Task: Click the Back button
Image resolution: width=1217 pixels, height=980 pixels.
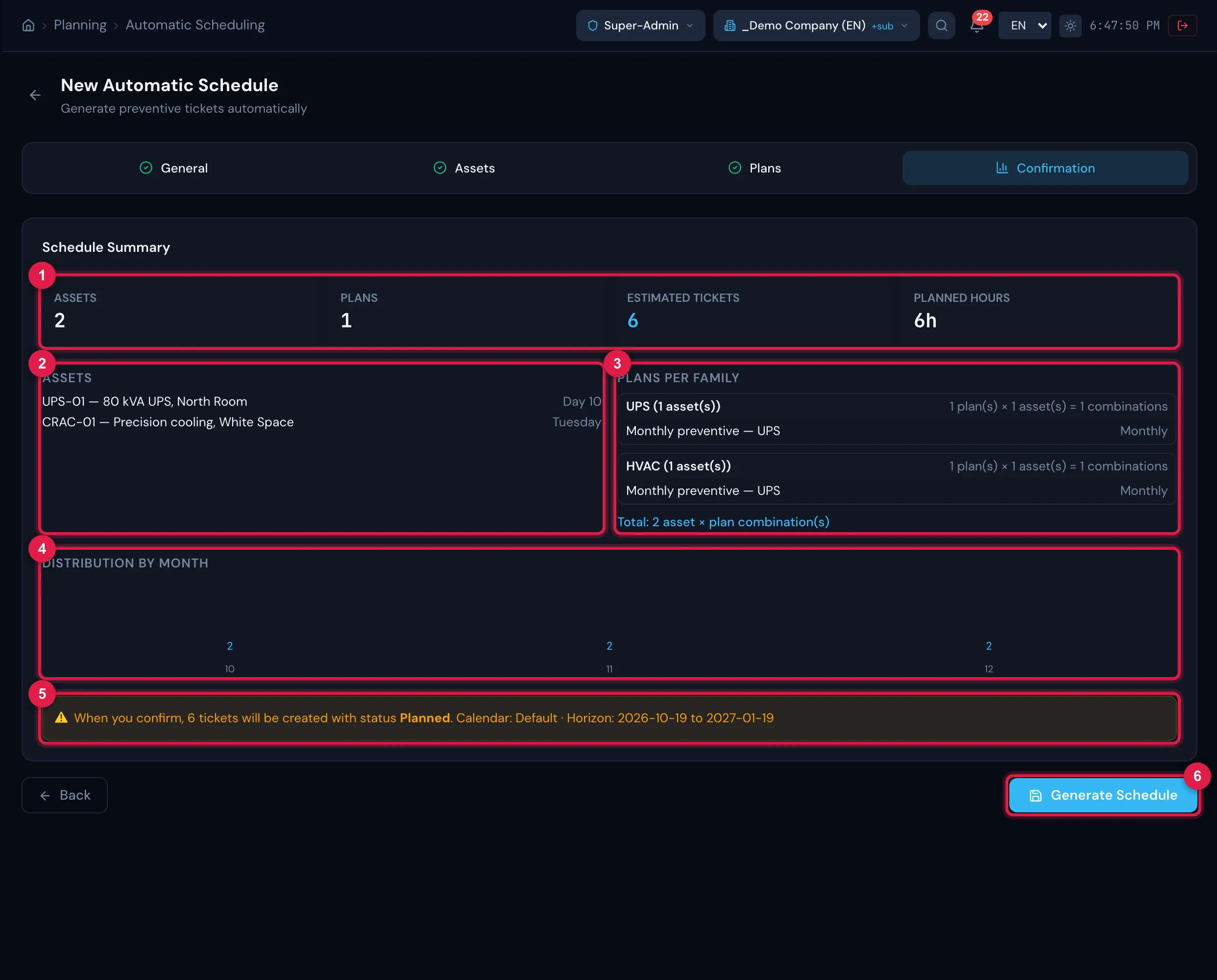Action: pyautogui.click(x=64, y=795)
